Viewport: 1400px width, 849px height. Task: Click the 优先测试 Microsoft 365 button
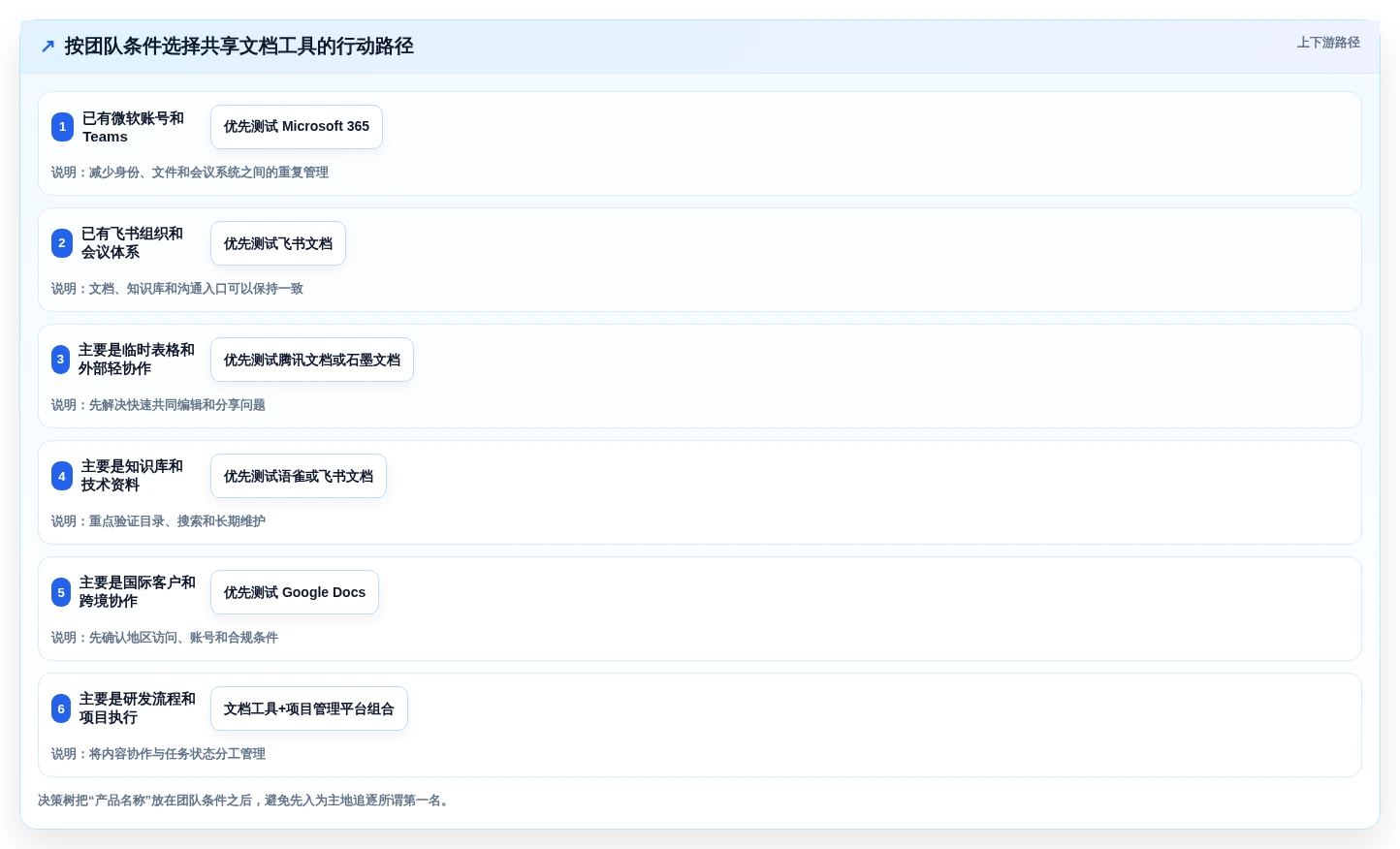(297, 127)
